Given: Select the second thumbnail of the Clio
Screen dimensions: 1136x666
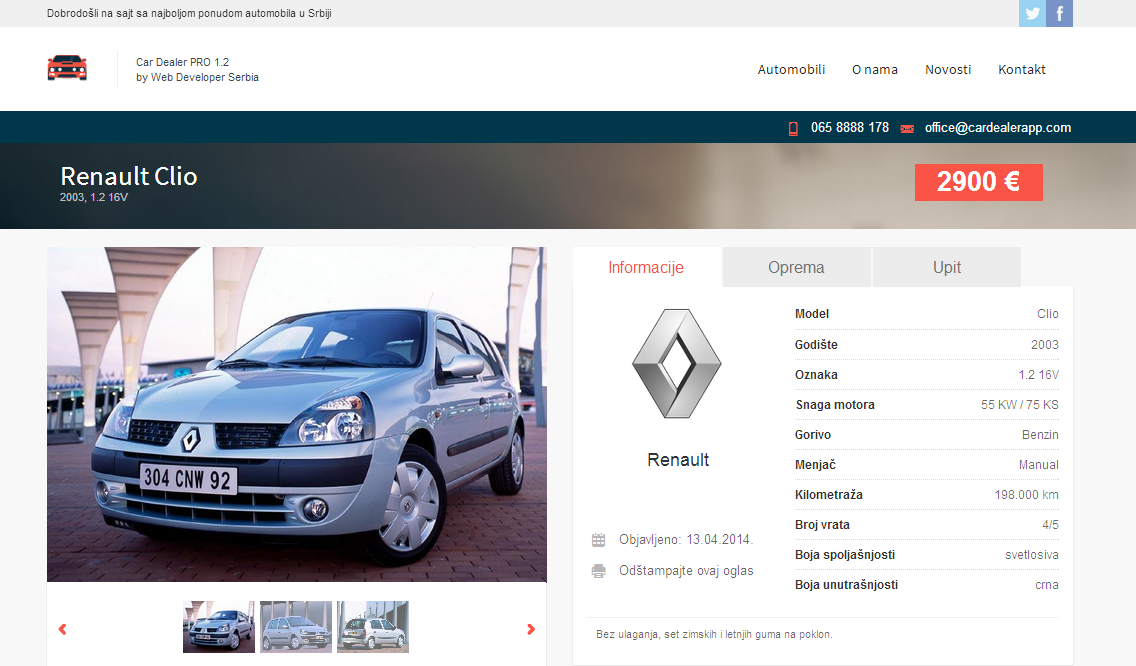Looking at the screenshot, I should point(296,627).
